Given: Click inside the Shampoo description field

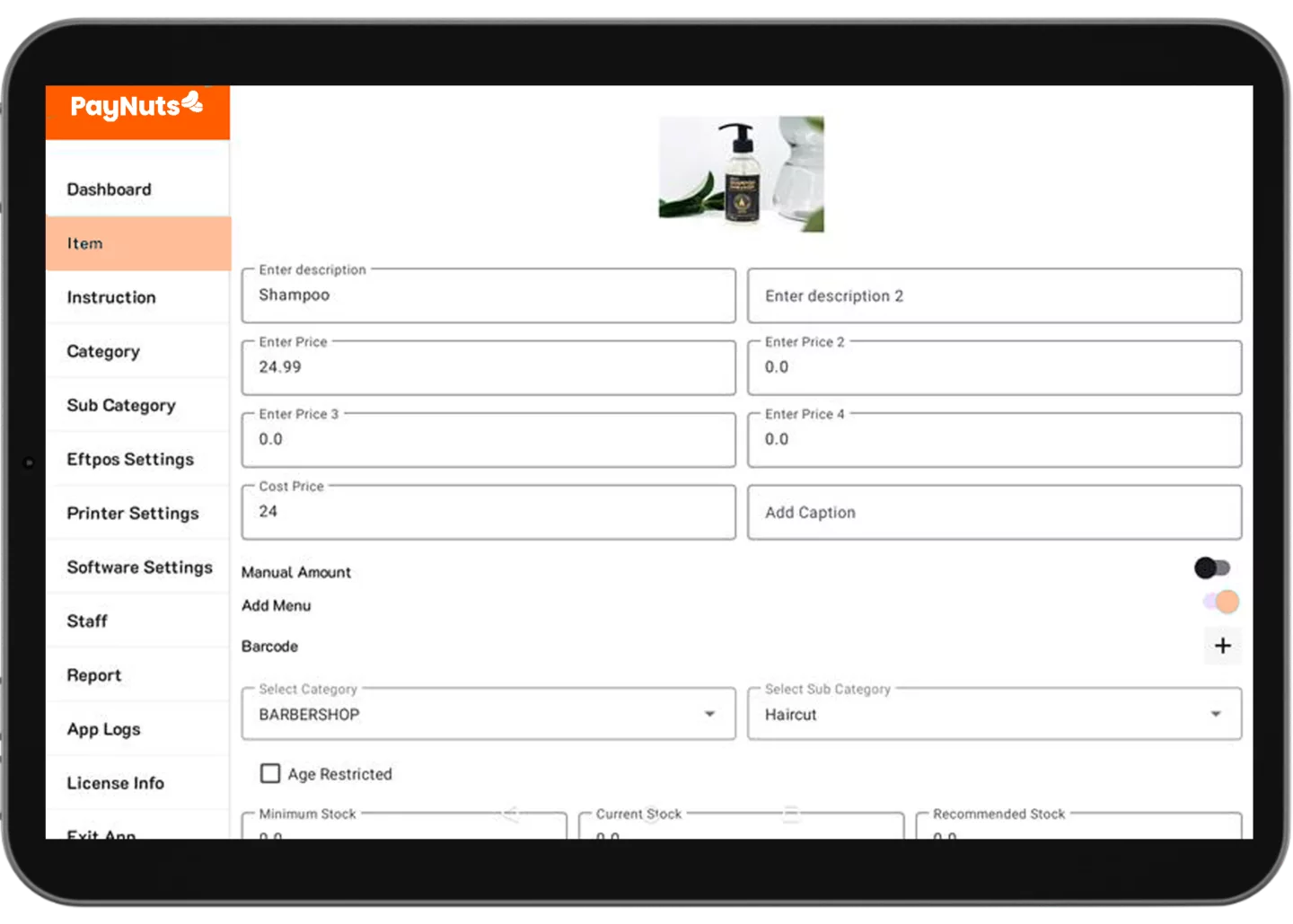Looking at the screenshot, I should 488,295.
